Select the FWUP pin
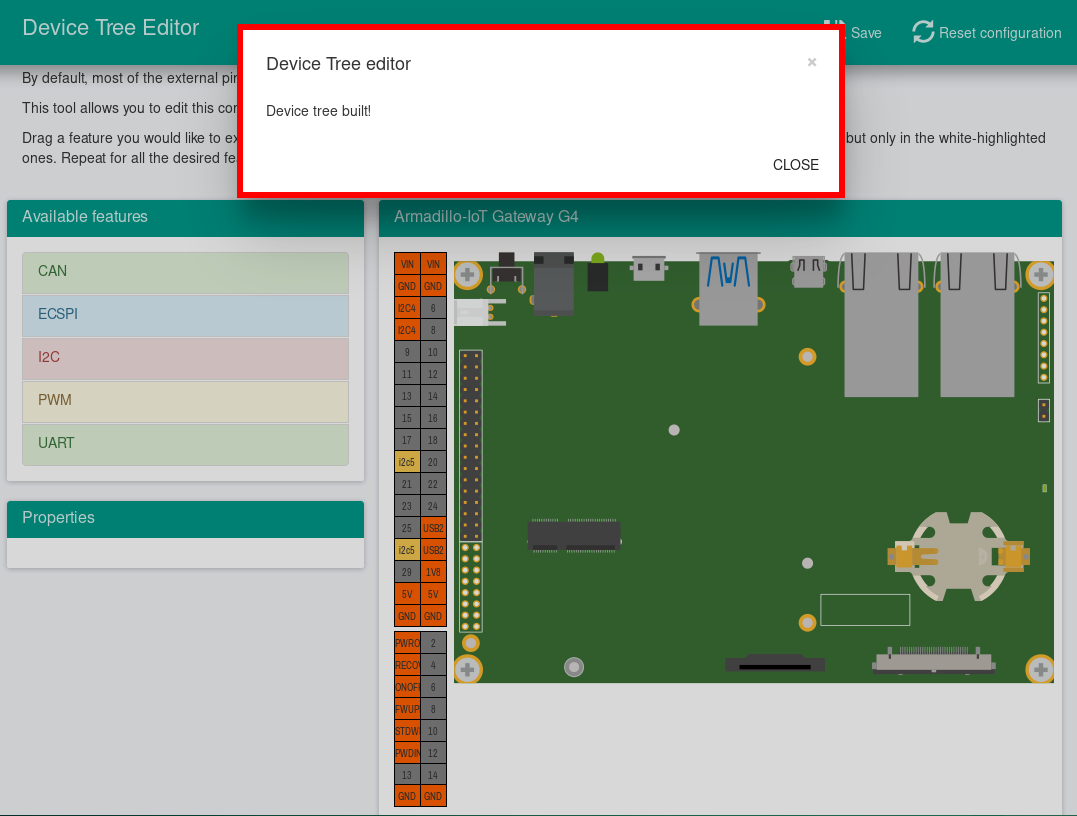The width and height of the screenshot is (1077, 816). (407, 709)
